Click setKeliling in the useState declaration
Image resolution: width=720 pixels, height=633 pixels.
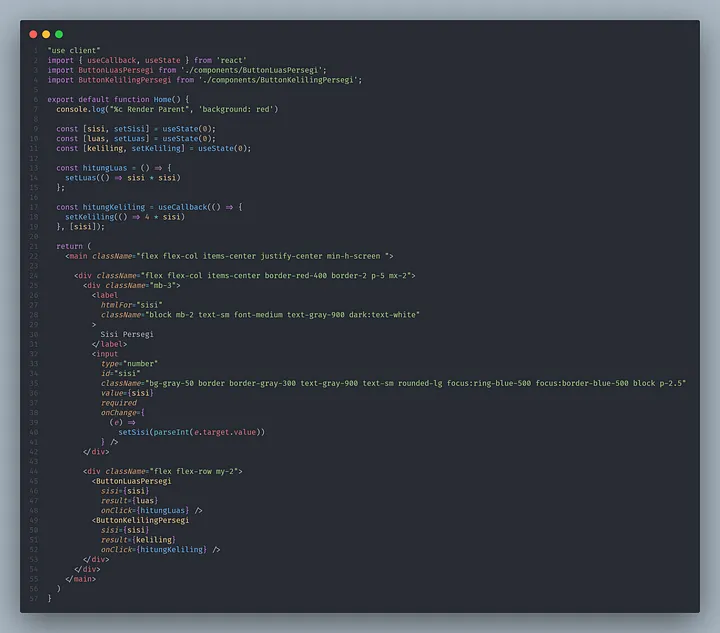point(158,148)
